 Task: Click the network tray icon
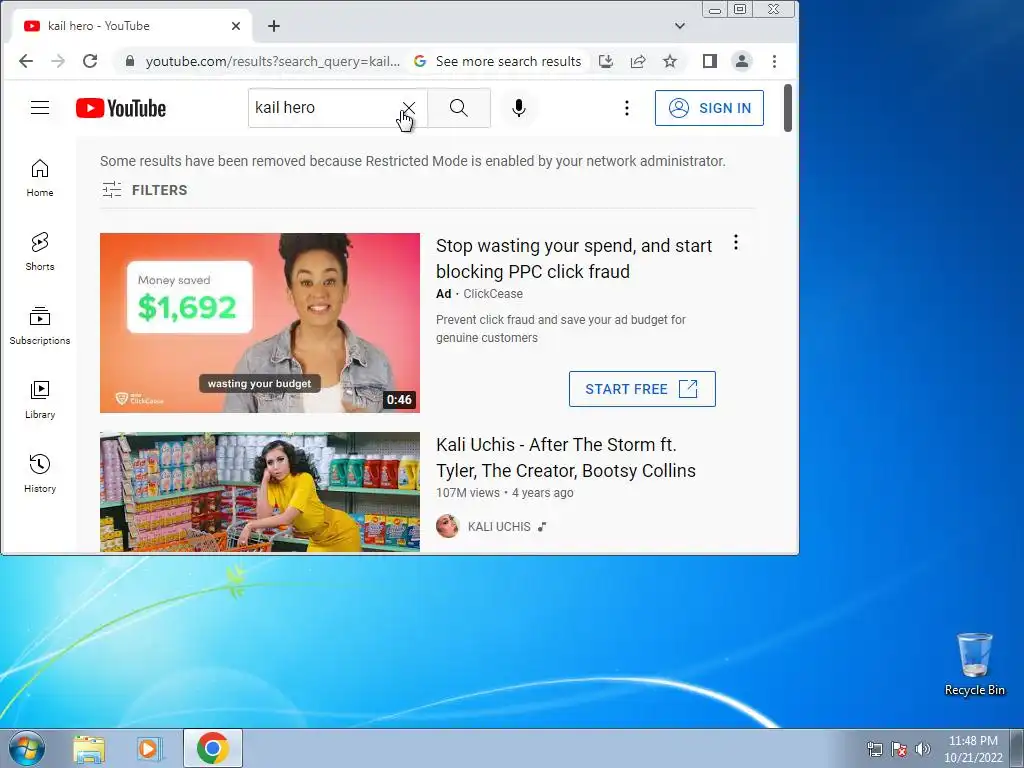[874, 749]
